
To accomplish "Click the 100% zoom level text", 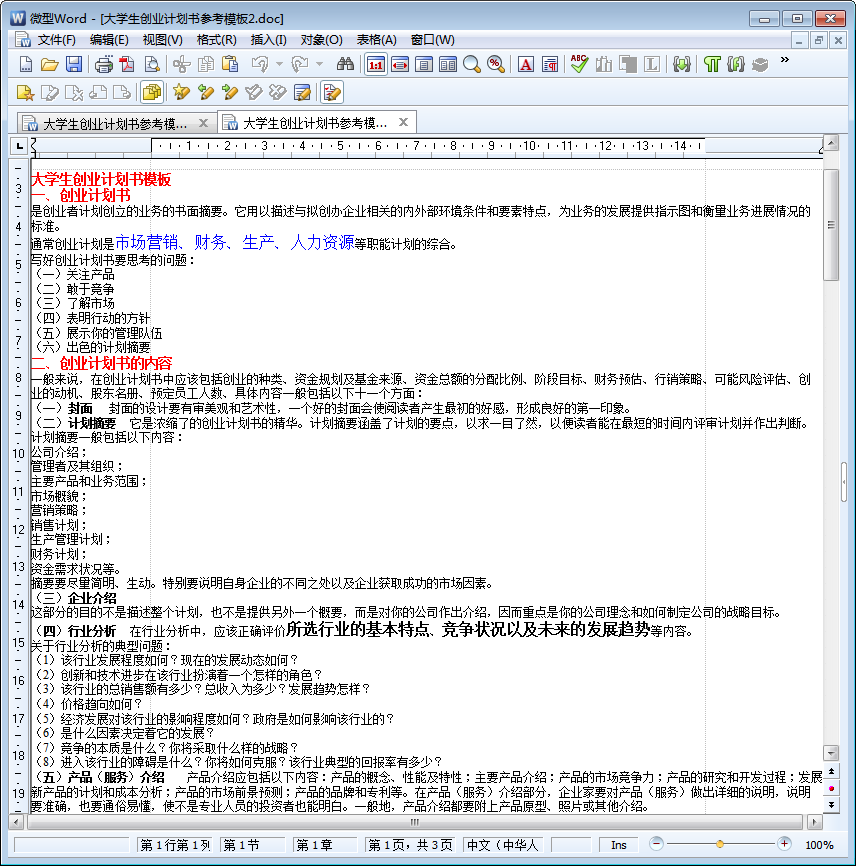I will [819, 845].
